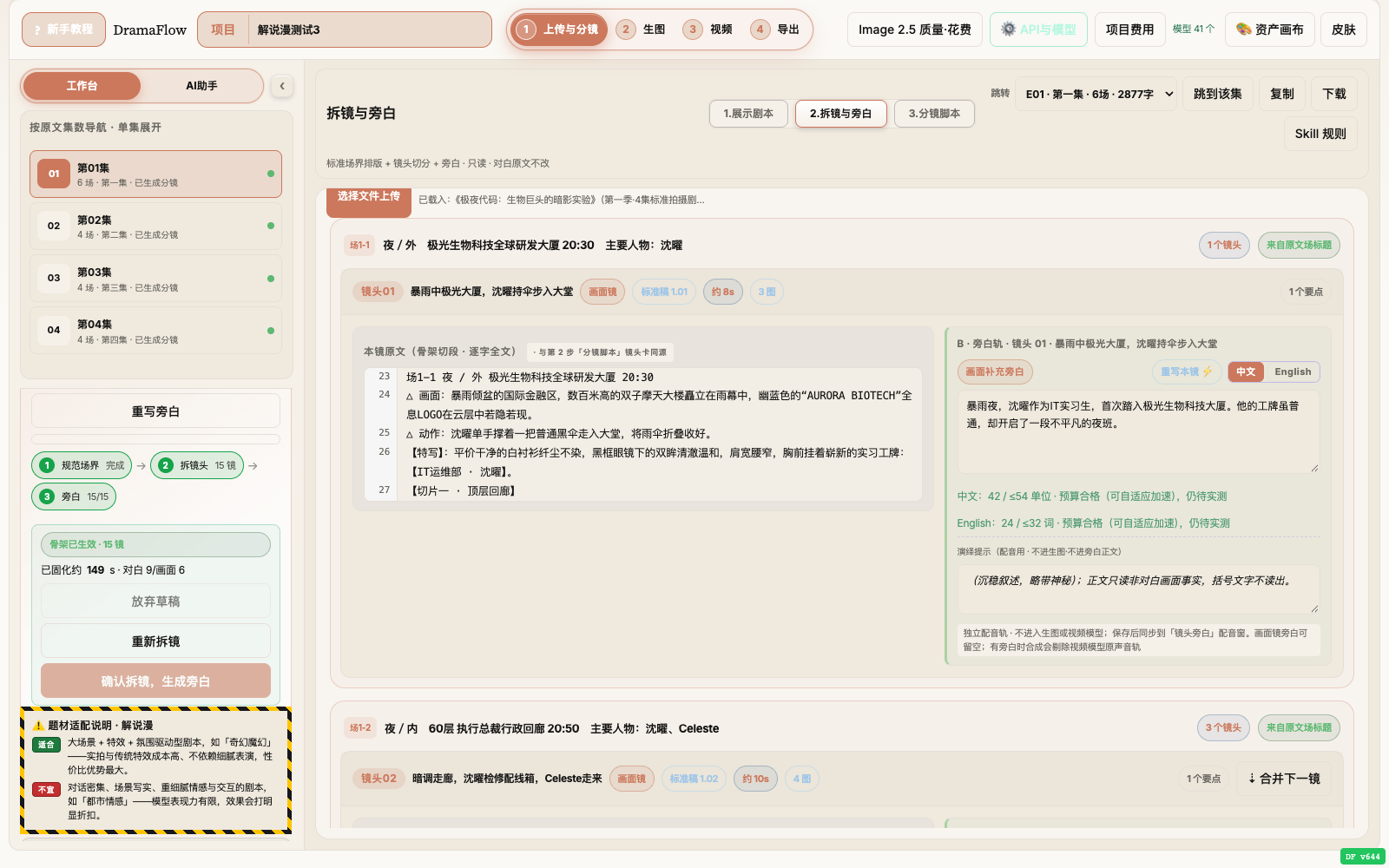The width and height of the screenshot is (1389, 868).
Task: Click the narration text area for 镜头01
Action: click(x=1138, y=432)
